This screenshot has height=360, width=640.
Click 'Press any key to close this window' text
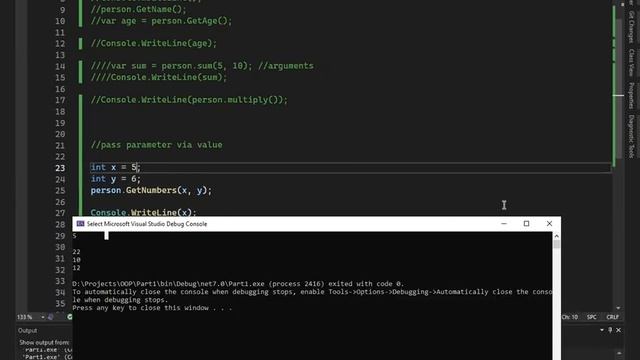pyautogui.click(x=152, y=308)
